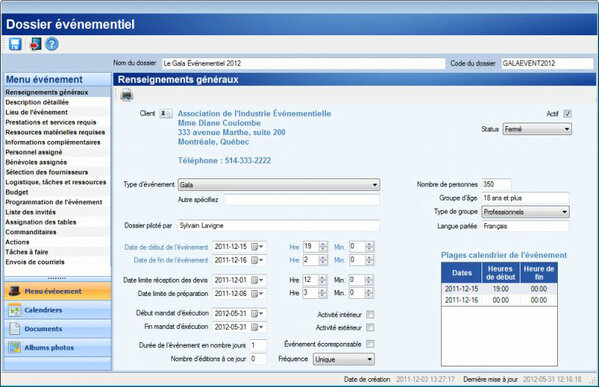Select Renseignements généraux in the menu
Image resolution: width=599 pixels, height=387 pixels.
pyautogui.click(x=57, y=92)
